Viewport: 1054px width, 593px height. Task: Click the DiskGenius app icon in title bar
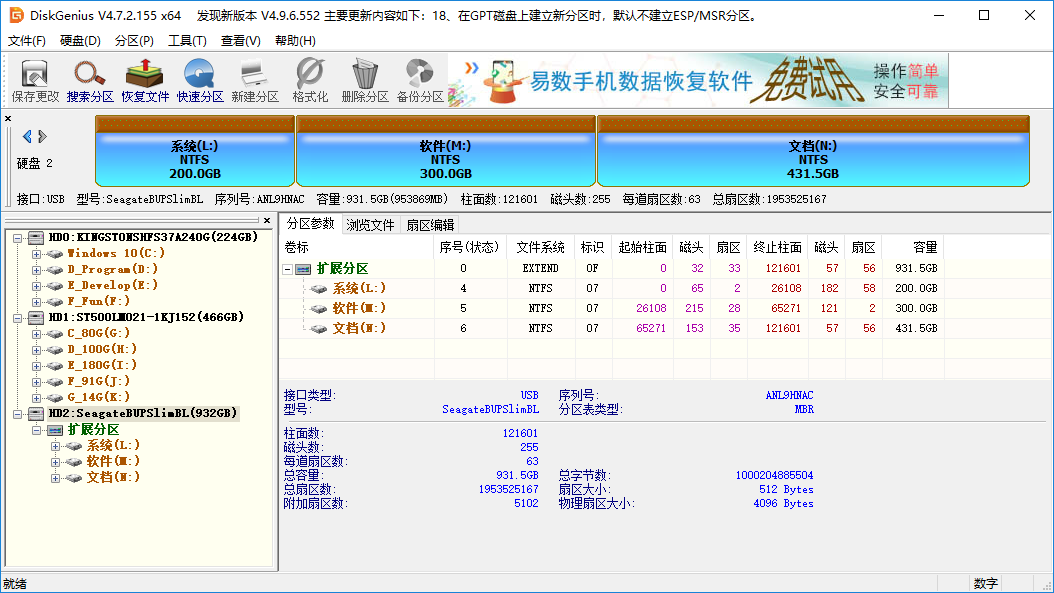tap(16, 15)
